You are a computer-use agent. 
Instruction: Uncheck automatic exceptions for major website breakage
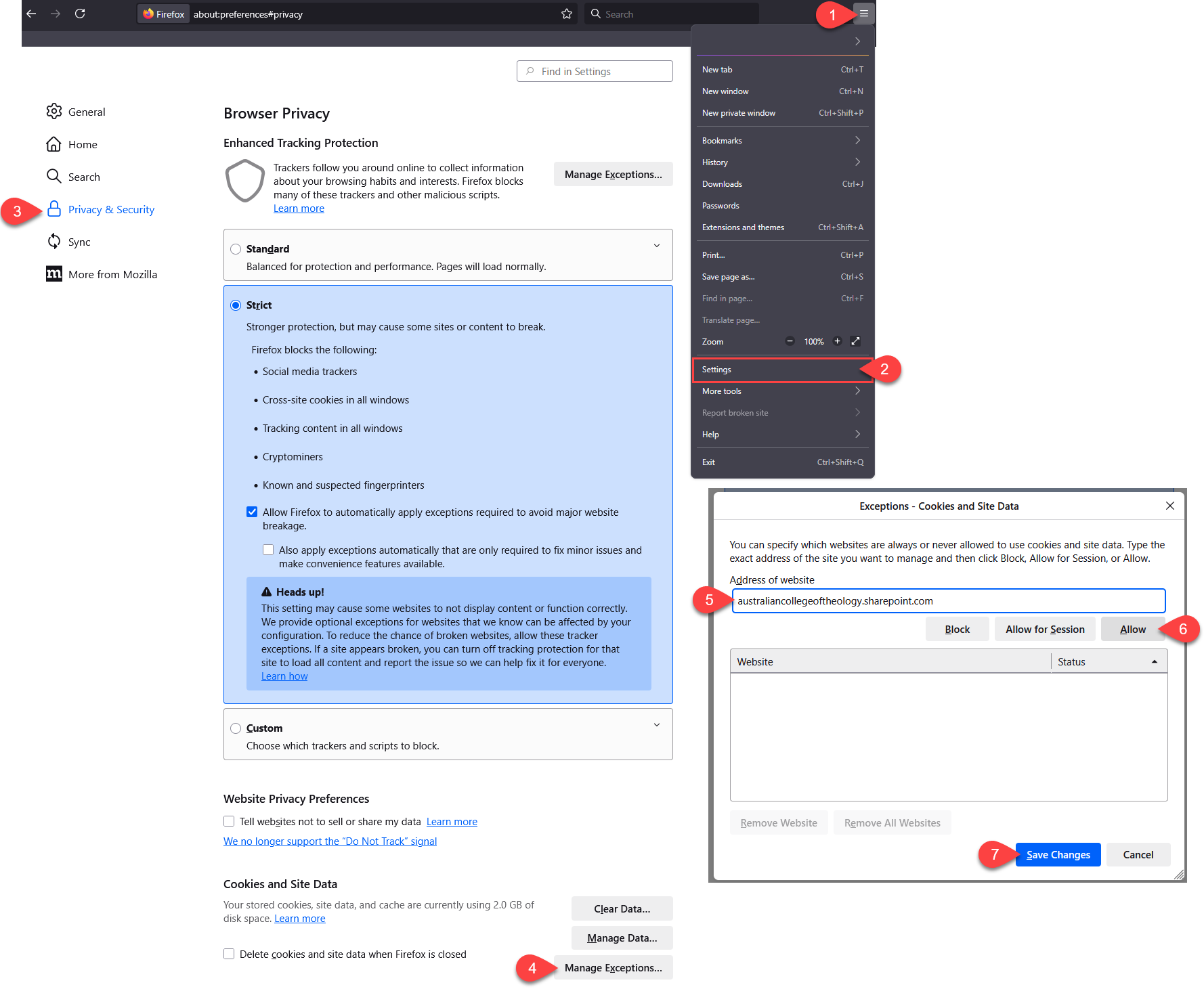tap(252, 512)
